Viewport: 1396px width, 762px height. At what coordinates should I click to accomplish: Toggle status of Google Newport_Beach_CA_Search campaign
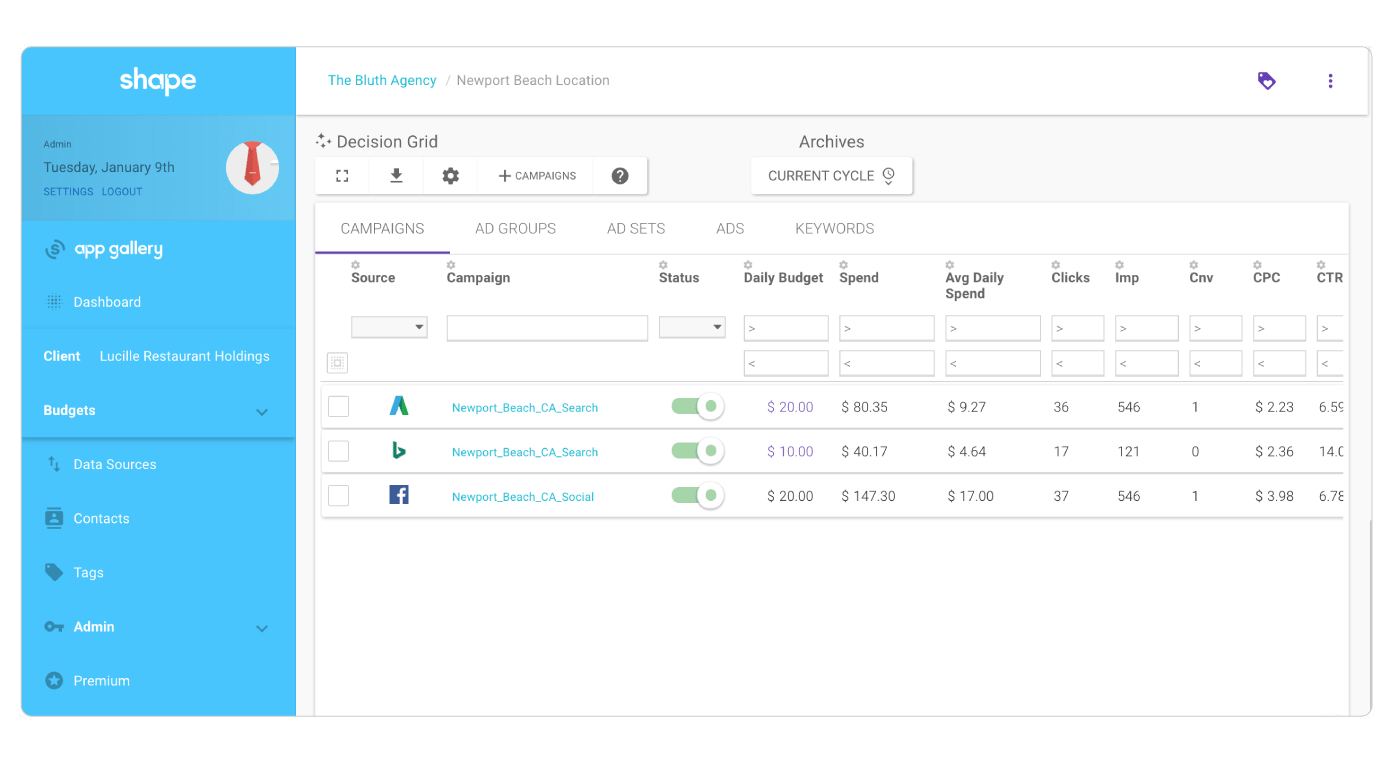697,406
